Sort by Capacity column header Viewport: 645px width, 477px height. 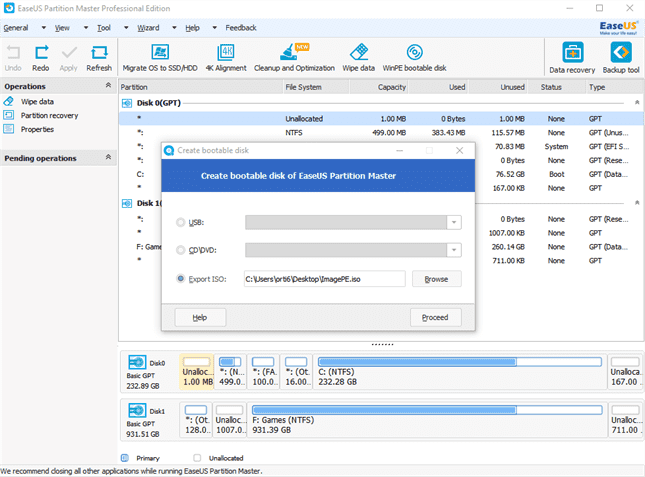pos(379,87)
